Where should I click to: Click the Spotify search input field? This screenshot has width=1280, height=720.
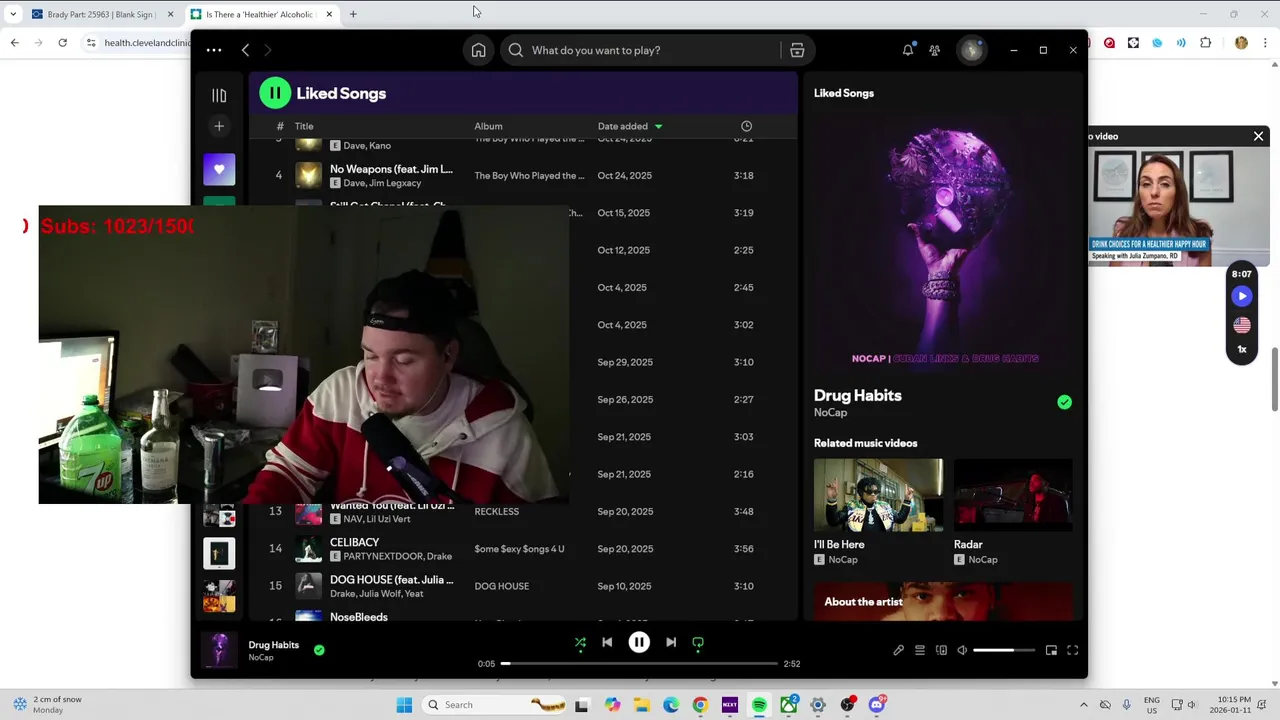click(640, 50)
